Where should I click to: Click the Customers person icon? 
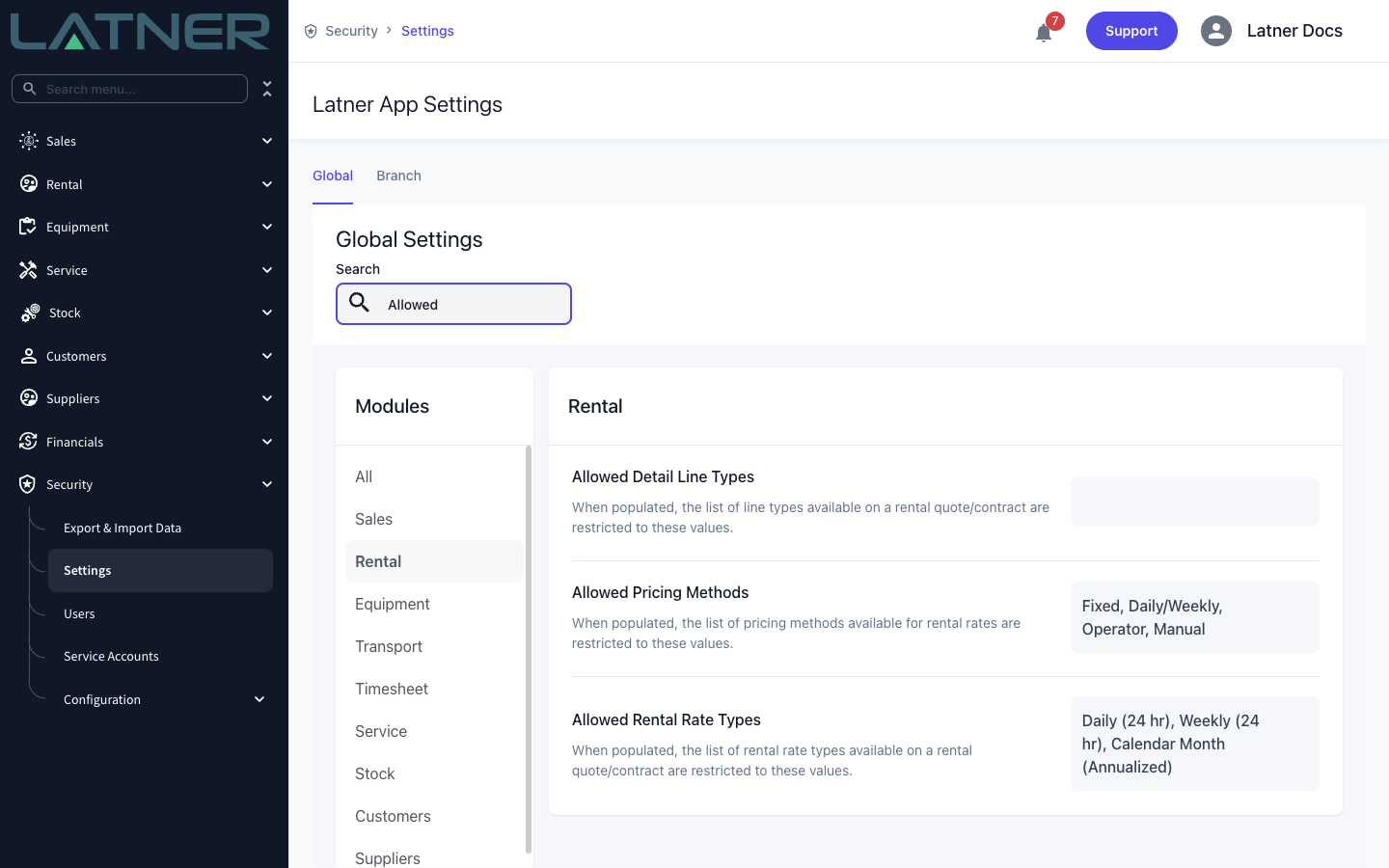click(29, 356)
